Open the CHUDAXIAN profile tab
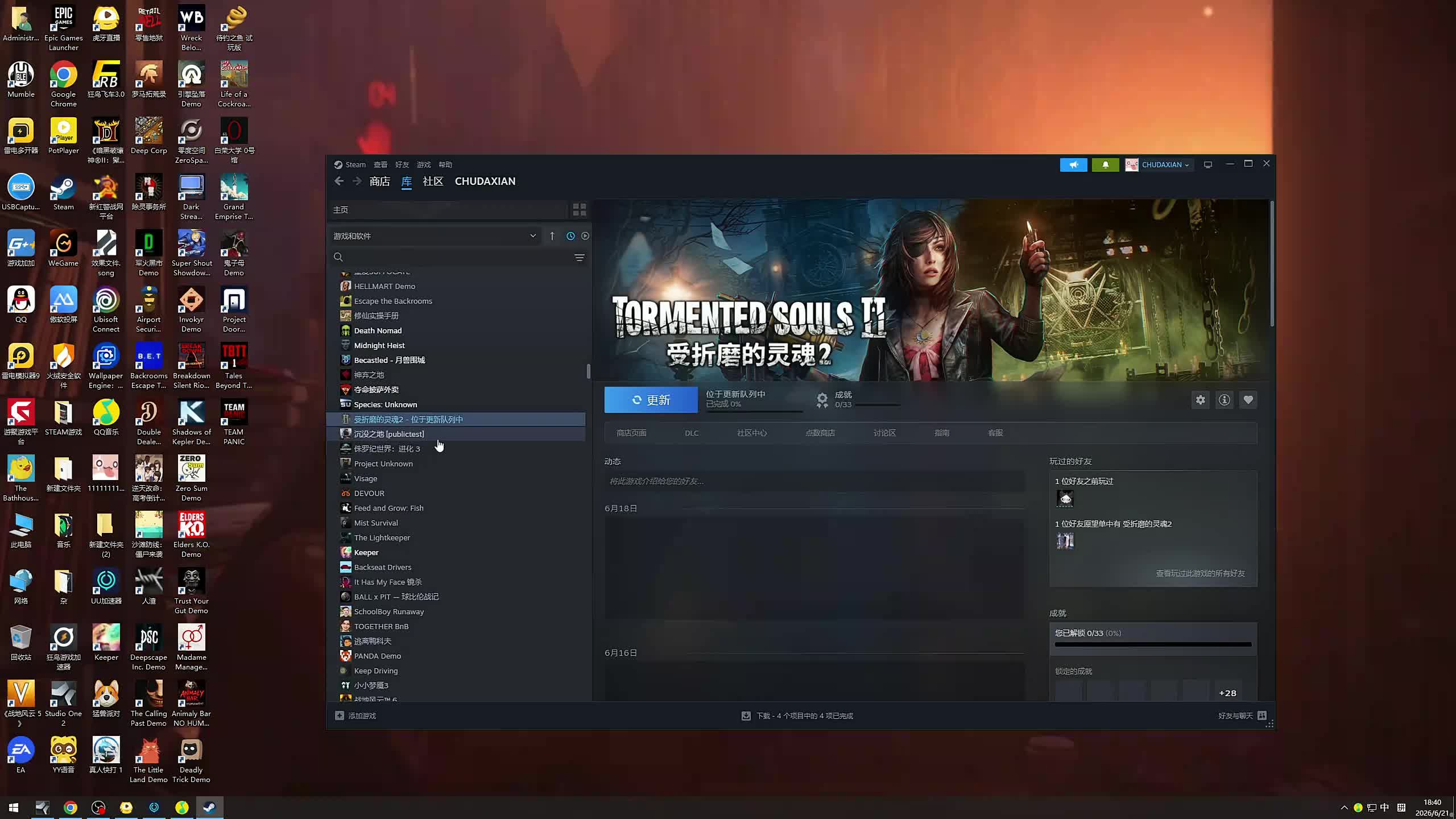 tap(485, 181)
